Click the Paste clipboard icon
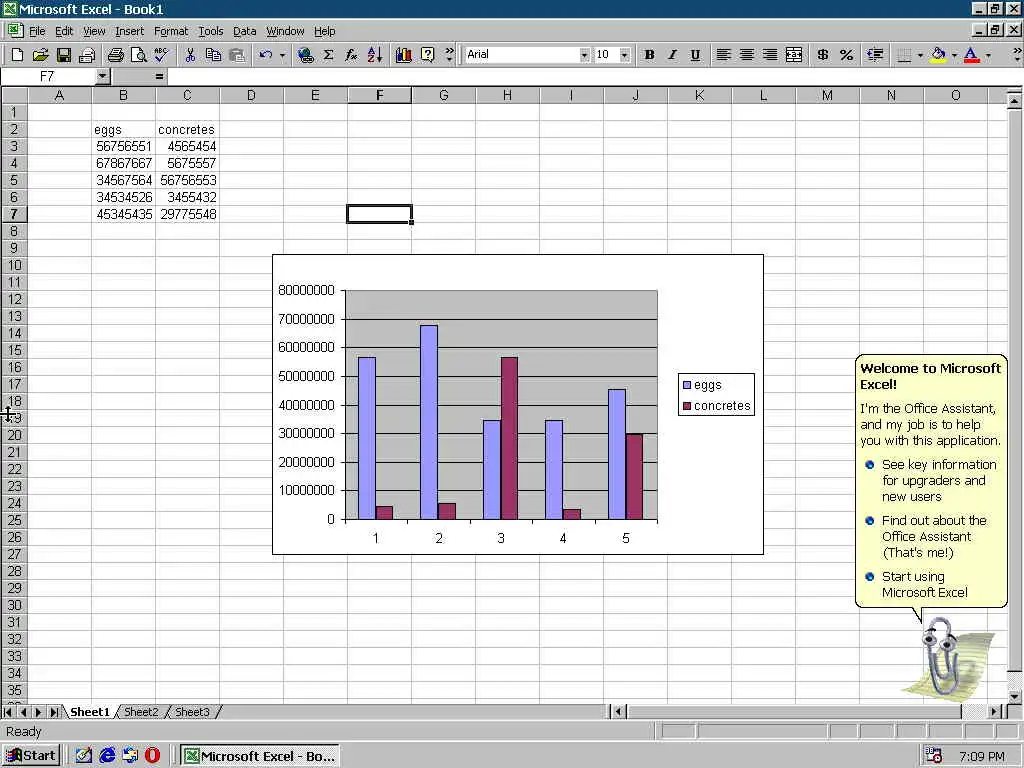 point(237,55)
